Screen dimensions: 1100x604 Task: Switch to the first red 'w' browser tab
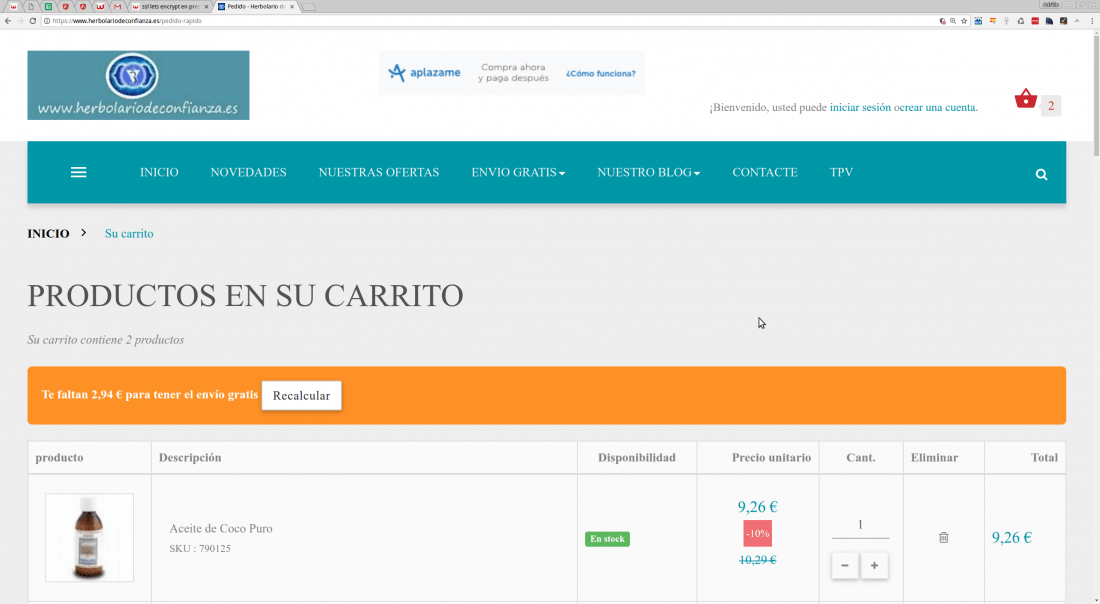click(x=13, y=6)
